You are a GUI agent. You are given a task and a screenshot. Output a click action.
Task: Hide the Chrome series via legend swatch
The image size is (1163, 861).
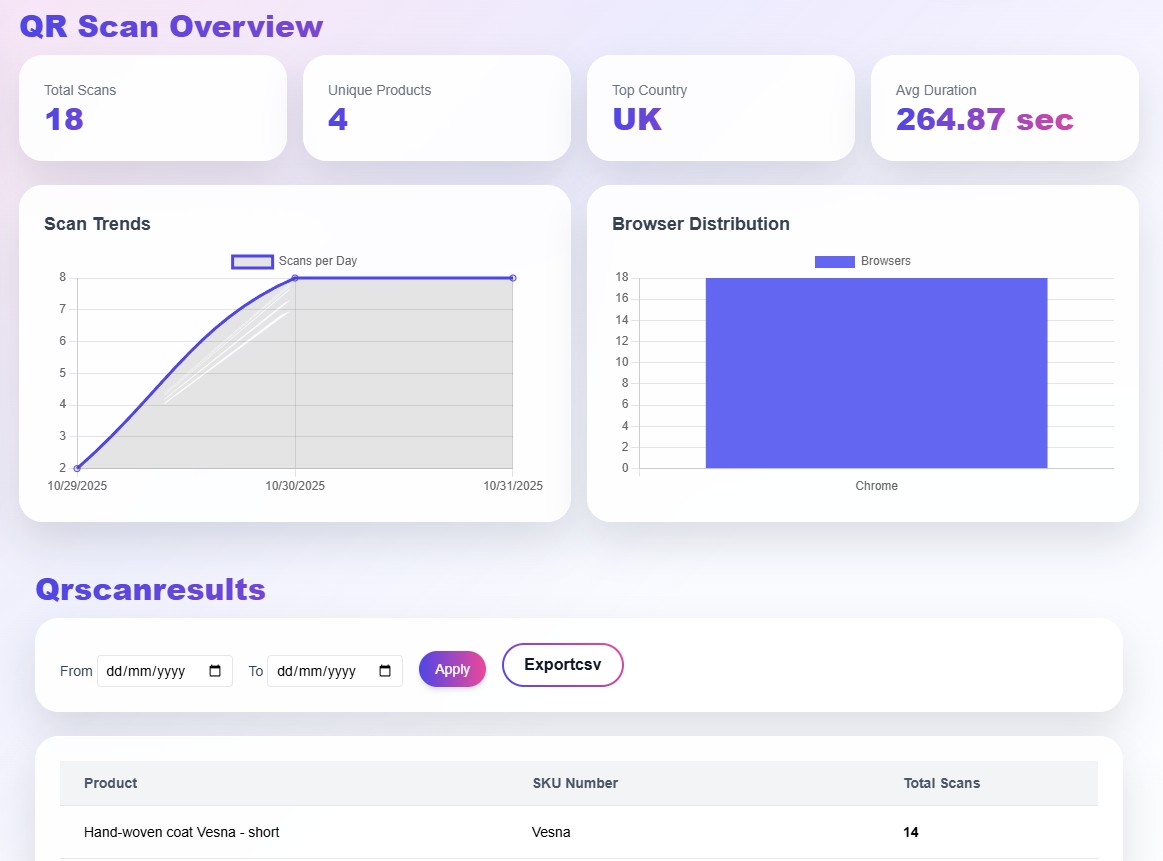[x=834, y=261]
